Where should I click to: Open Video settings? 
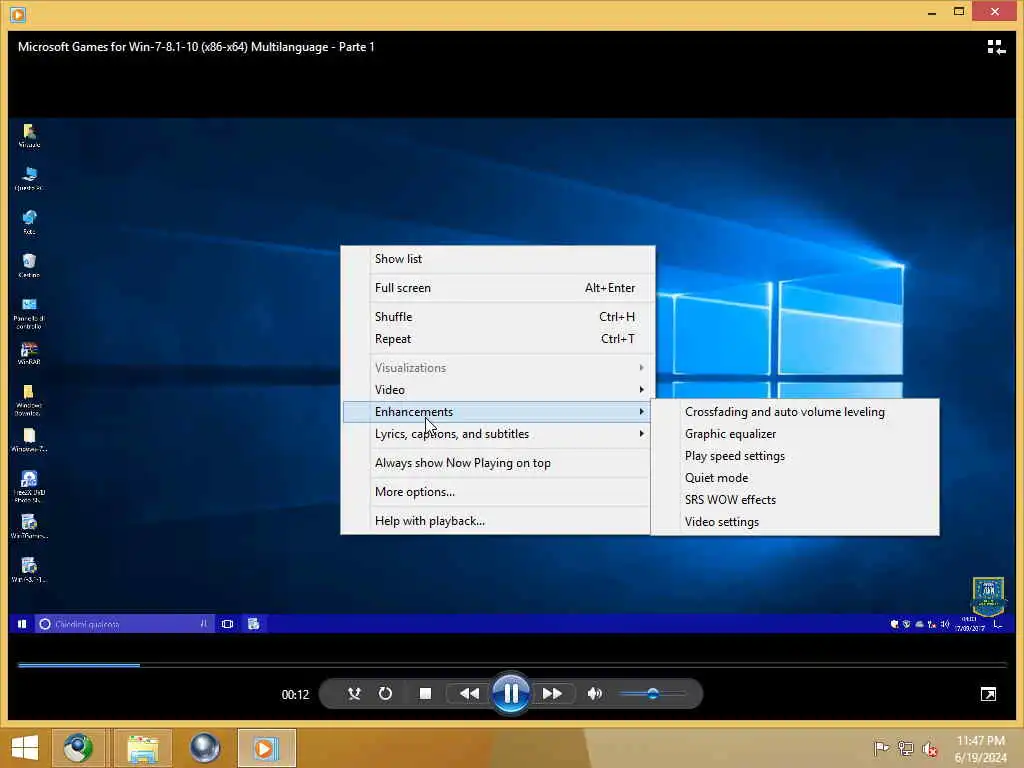coord(795,522)
